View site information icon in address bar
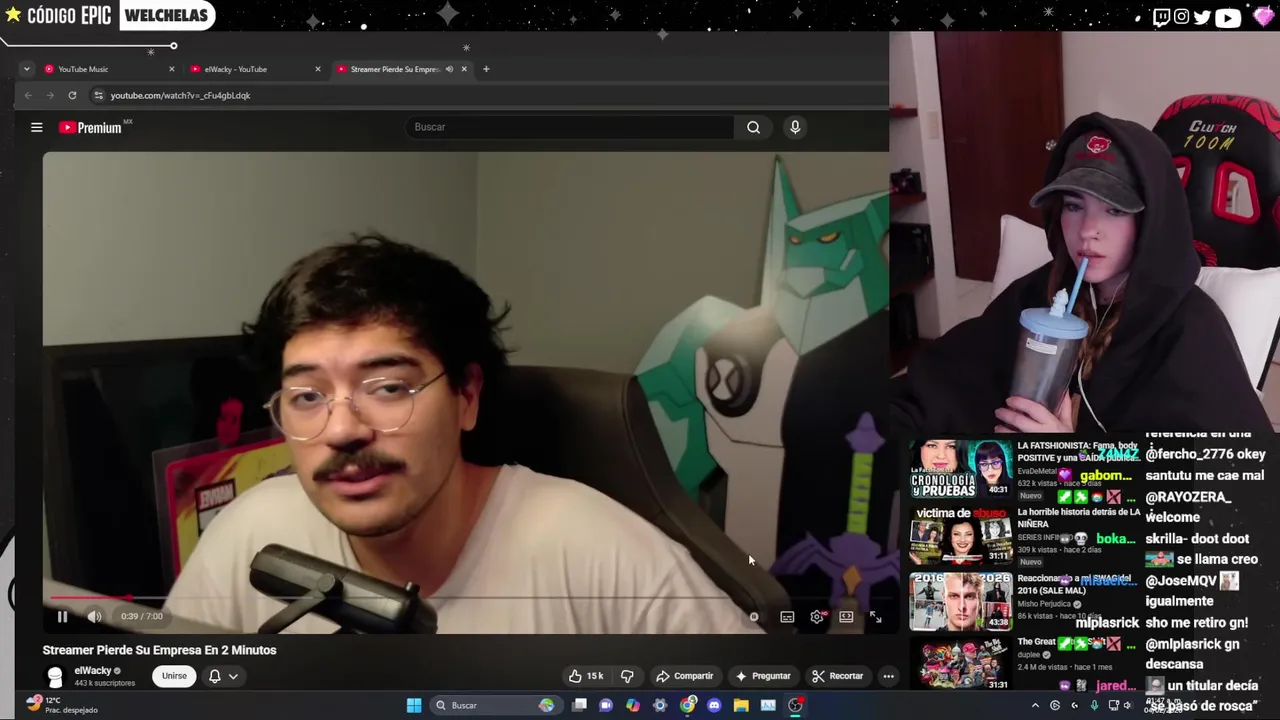 (98, 95)
